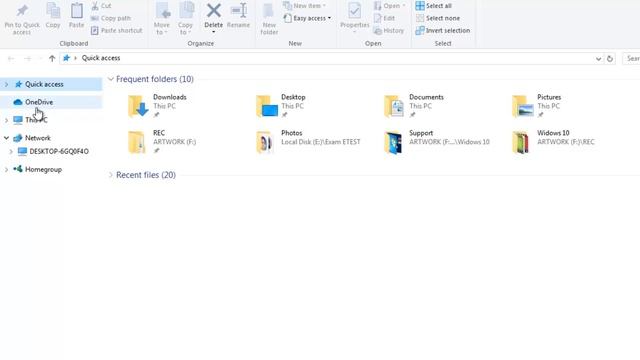Image resolution: width=640 pixels, height=360 pixels.
Task: Expand the Quick access tree node
Action: (x=6, y=84)
